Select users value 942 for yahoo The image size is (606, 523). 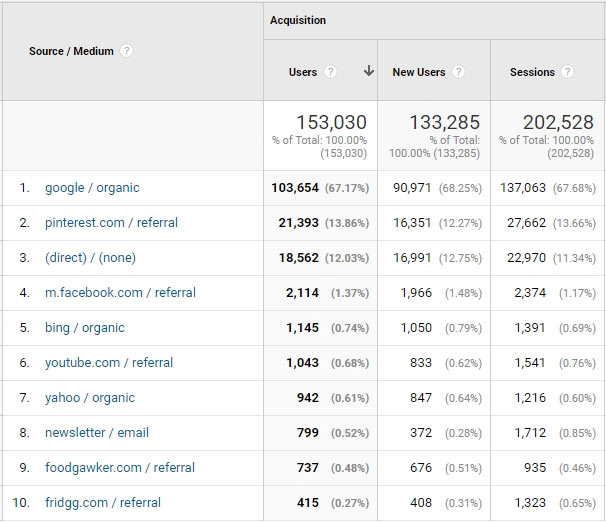point(308,398)
